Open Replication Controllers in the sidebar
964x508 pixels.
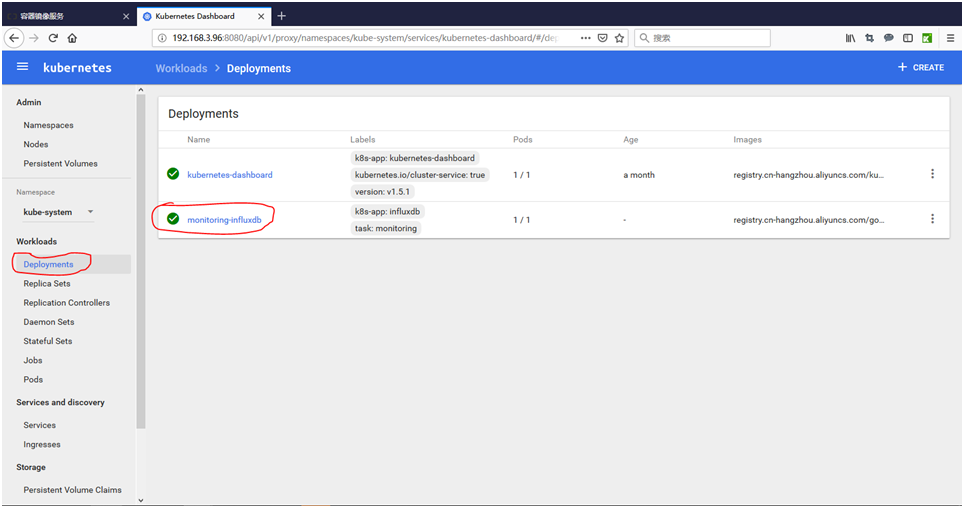(66, 302)
